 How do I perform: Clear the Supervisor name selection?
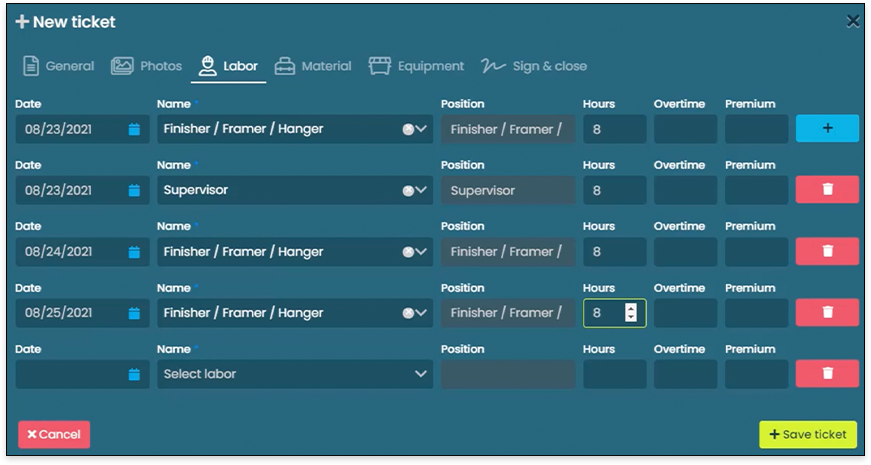pyautogui.click(x=408, y=190)
